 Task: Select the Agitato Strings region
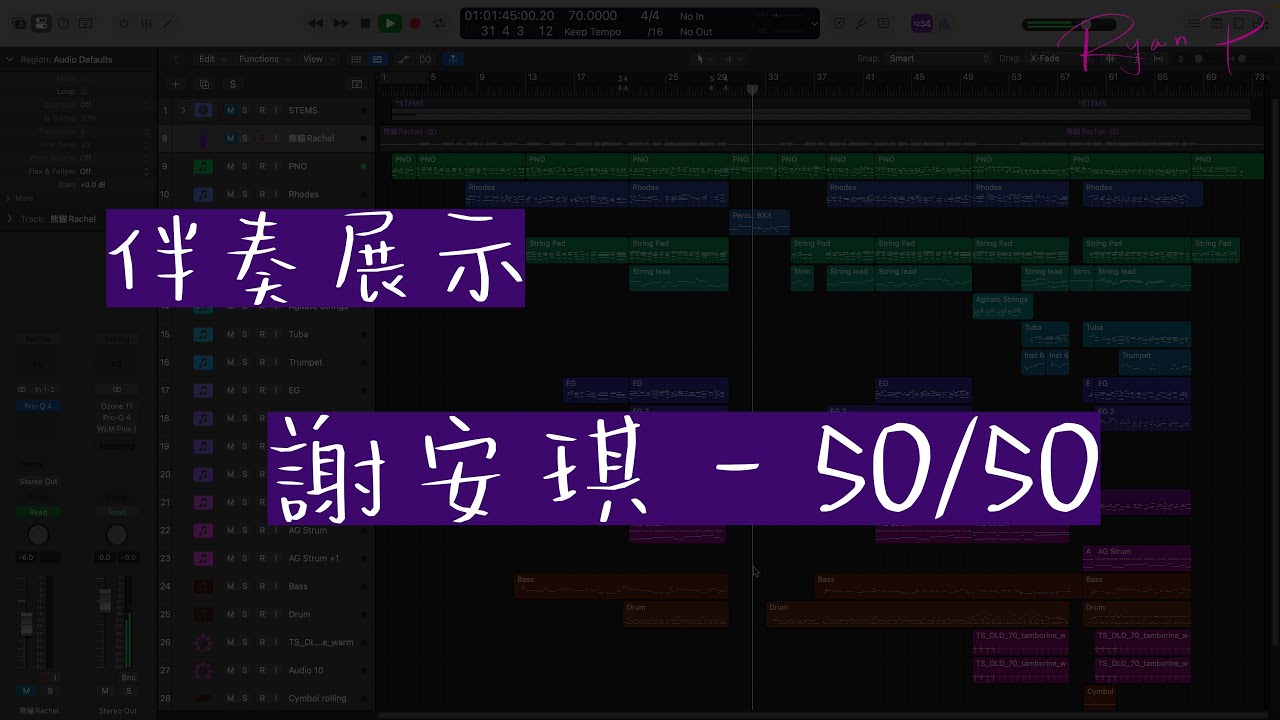coord(1003,306)
